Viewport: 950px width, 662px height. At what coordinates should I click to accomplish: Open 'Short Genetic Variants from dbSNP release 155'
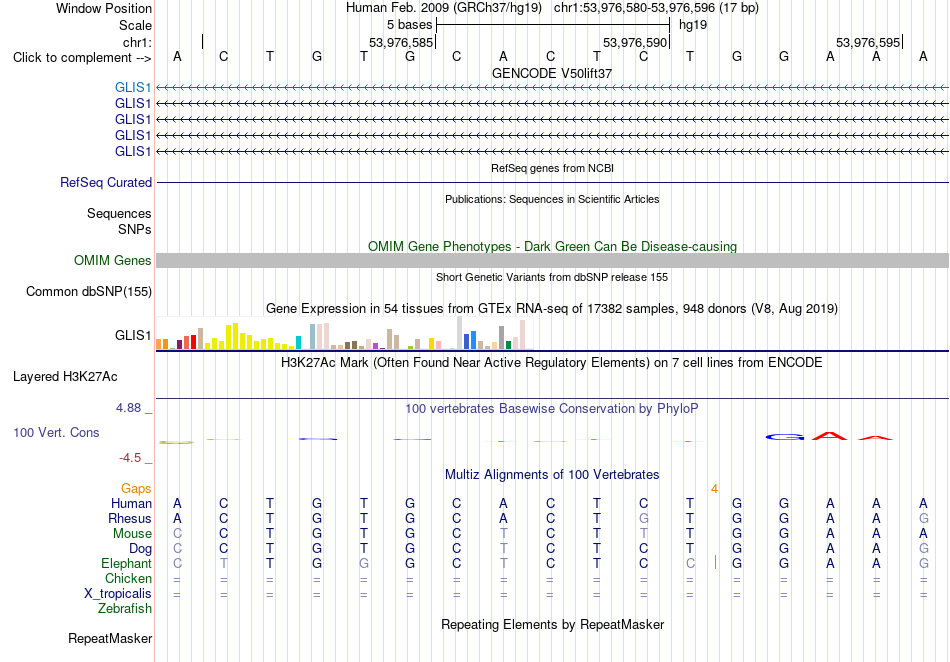[x=552, y=277]
